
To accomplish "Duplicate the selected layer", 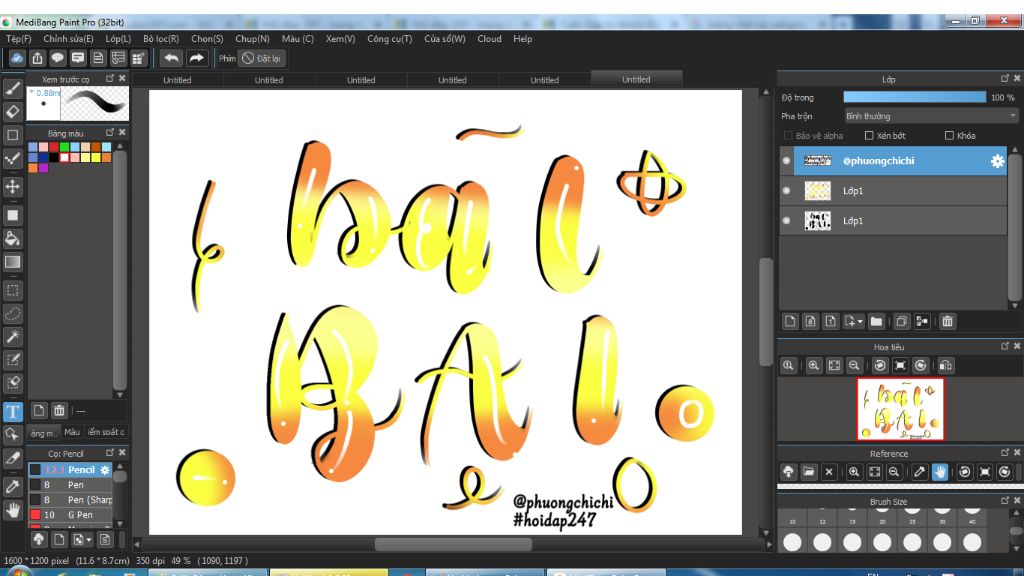I will click(902, 321).
